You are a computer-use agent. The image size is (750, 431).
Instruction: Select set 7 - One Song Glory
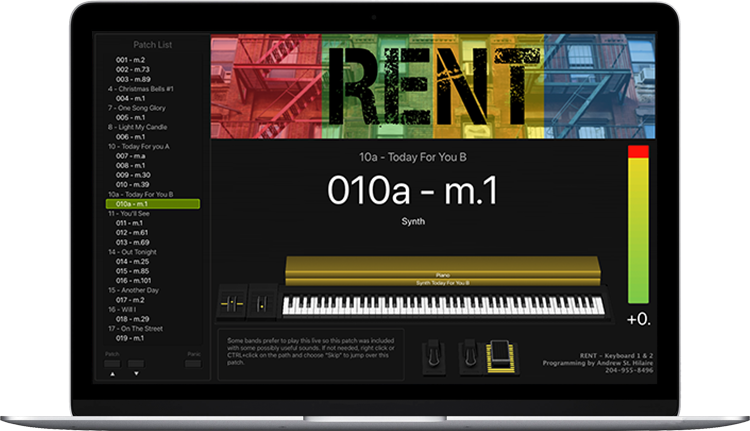[137, 108]
